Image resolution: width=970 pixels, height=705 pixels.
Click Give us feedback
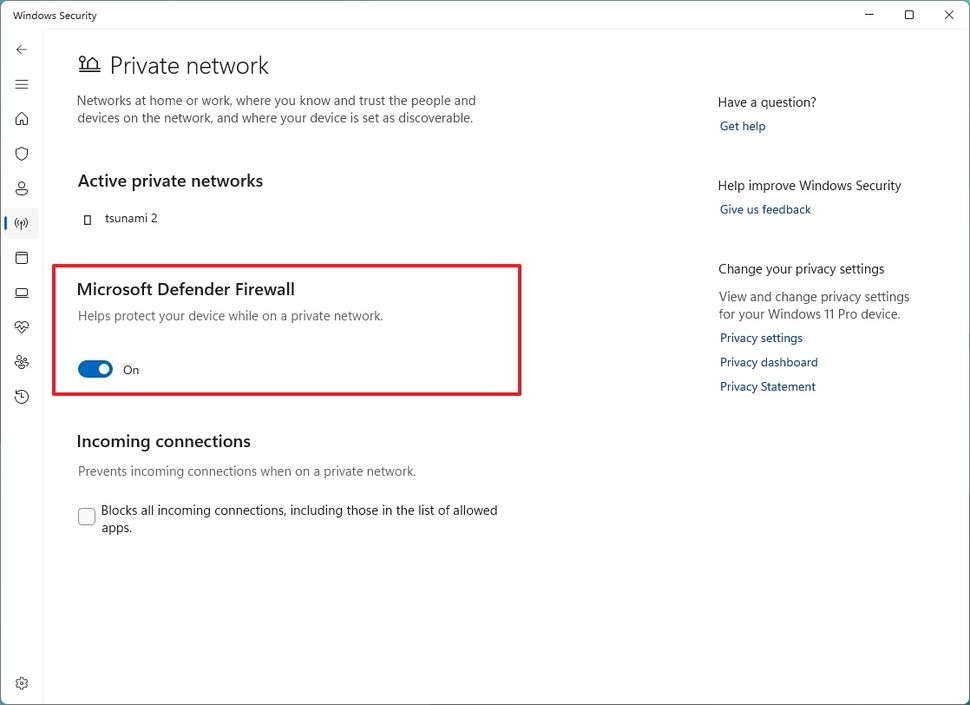pyautogui.click(x=765, y=209)
